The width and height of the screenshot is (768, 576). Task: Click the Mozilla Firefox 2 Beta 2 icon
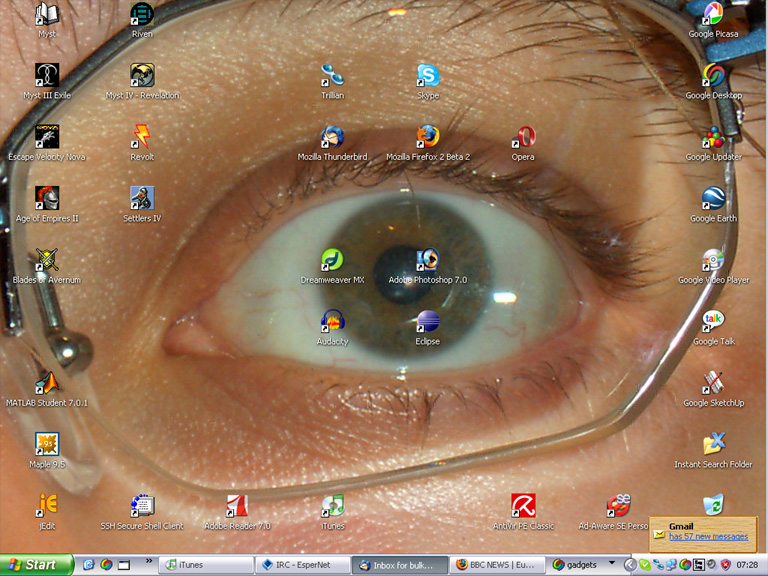(x=428, y=144)
